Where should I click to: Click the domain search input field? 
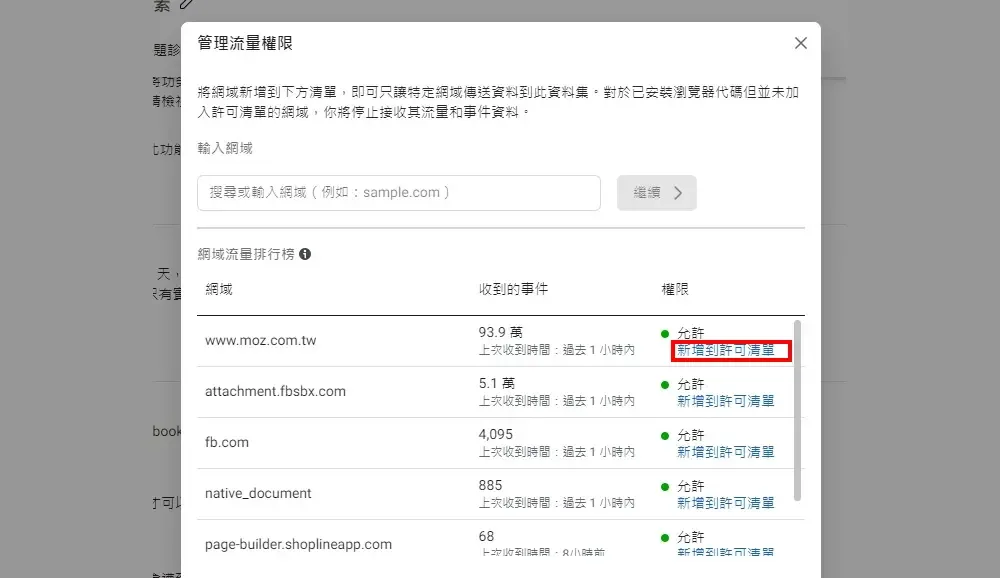[x=399, y=193]
